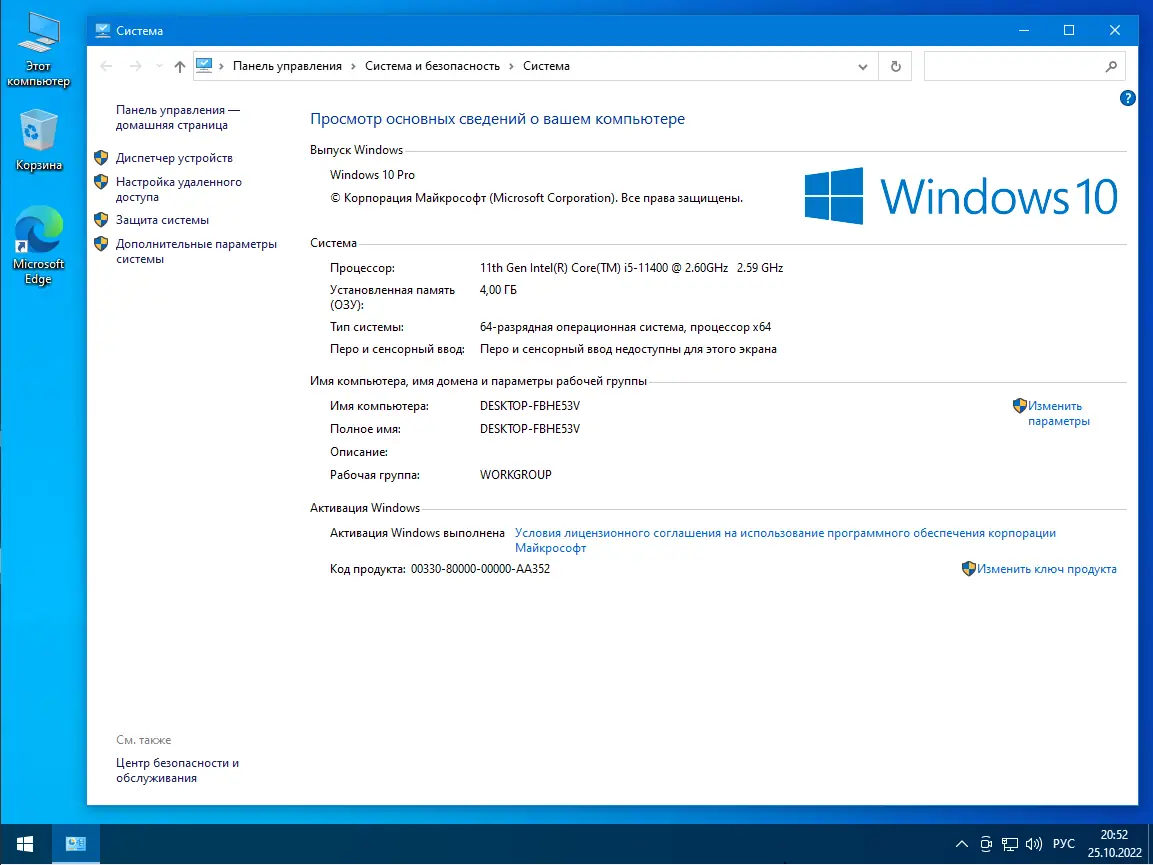Click the processor value i5-11400 text
1153x865 pixels.
(x=631, y=268)
